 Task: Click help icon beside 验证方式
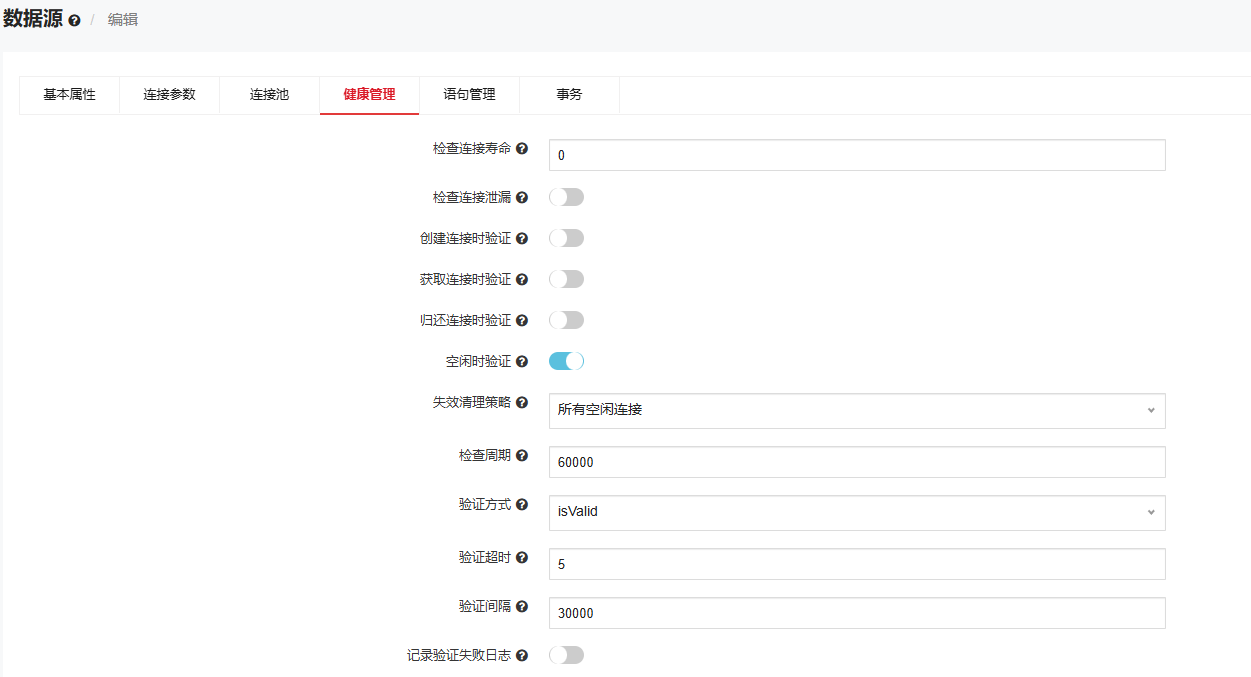522,505
